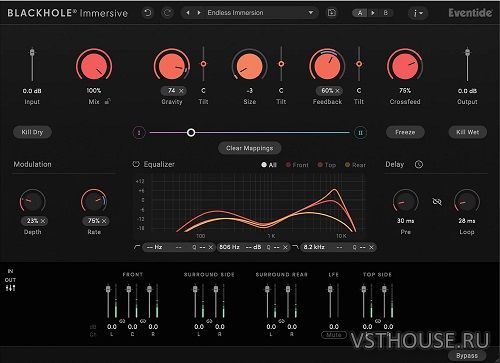The image size is (500, 363).
Task: Toggle the Kill Dry button
Action: [32, 132]
